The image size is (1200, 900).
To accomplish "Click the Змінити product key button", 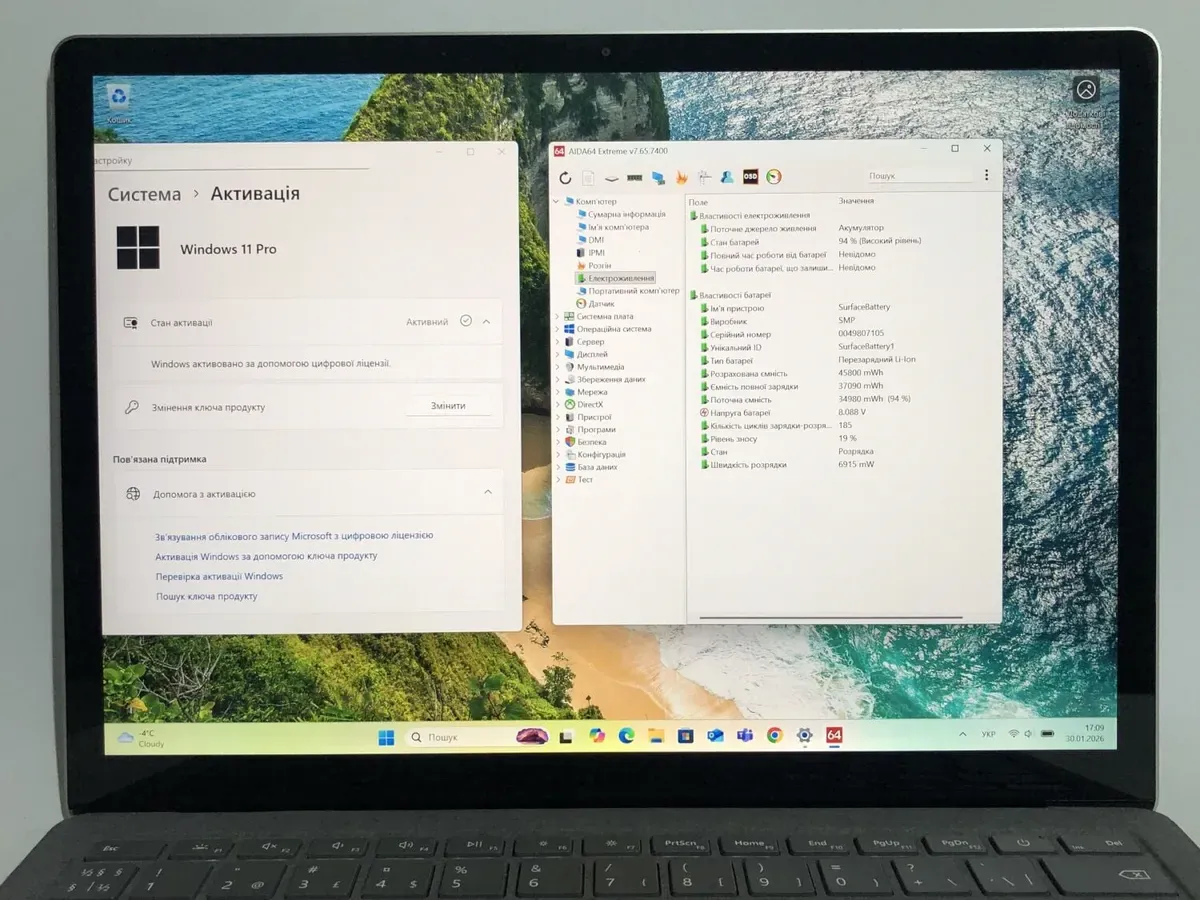I will coord(447,406).
